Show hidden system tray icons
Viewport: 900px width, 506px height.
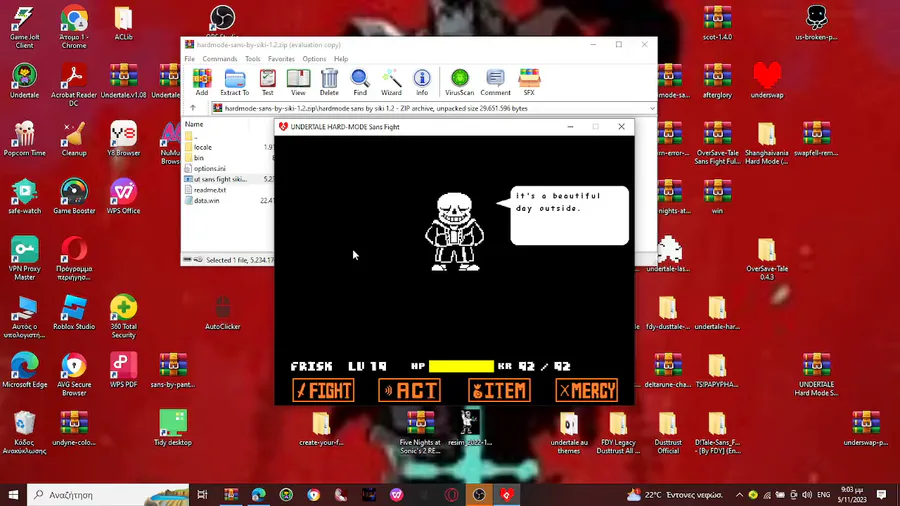click(x=739, y=495)
